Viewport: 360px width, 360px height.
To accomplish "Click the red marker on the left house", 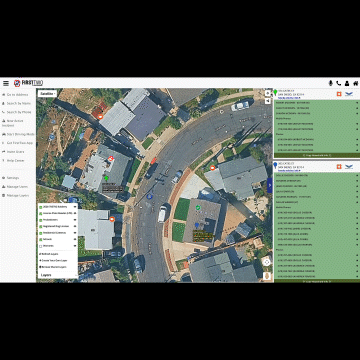I will pos(111,158).
